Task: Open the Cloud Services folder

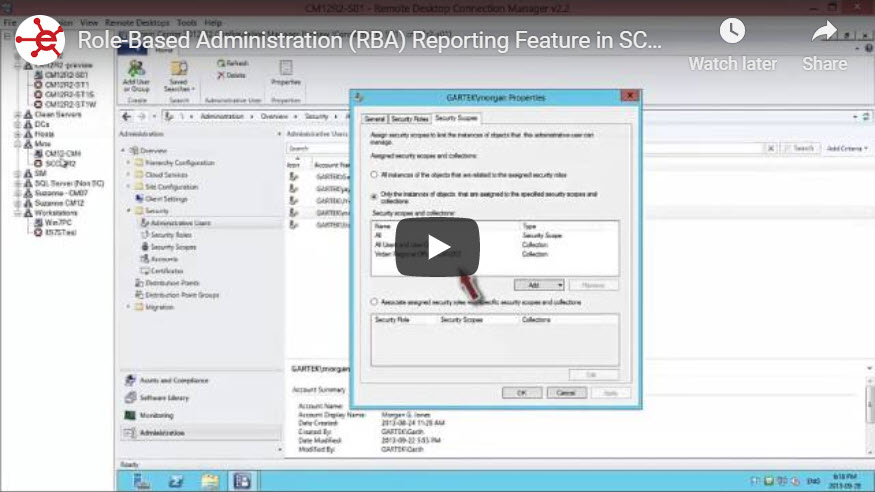Action: point(166,175)
